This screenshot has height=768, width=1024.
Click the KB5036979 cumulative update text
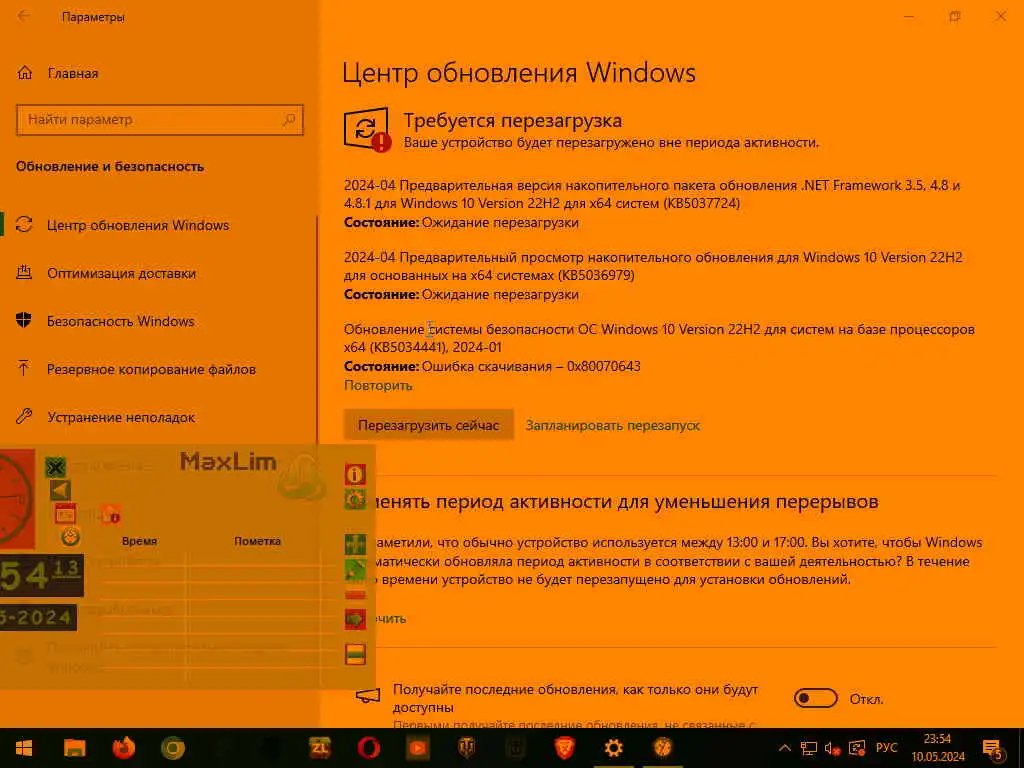click(x=653, y=266)
